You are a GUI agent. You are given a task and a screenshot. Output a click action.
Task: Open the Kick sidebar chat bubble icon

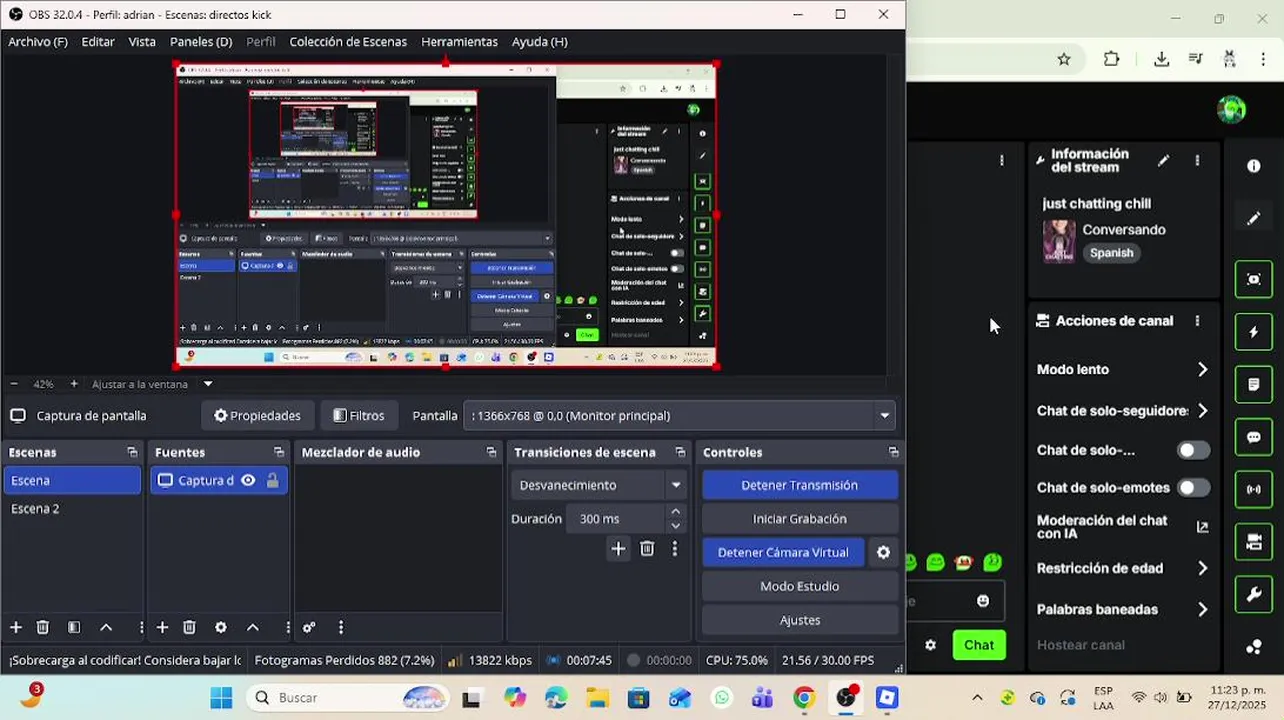coord(1254,437)
